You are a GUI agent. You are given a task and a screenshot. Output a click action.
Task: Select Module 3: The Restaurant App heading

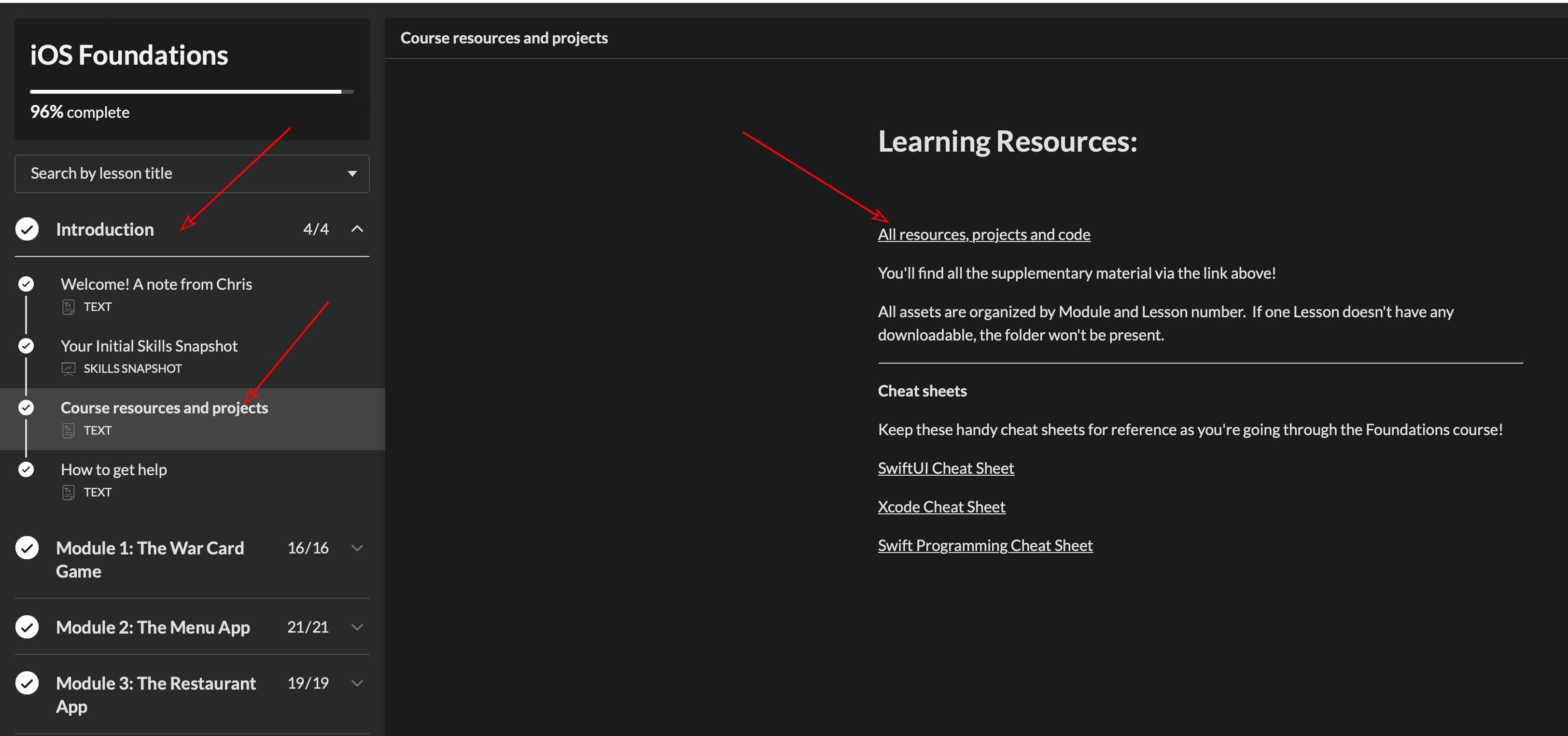click(156, 694)
